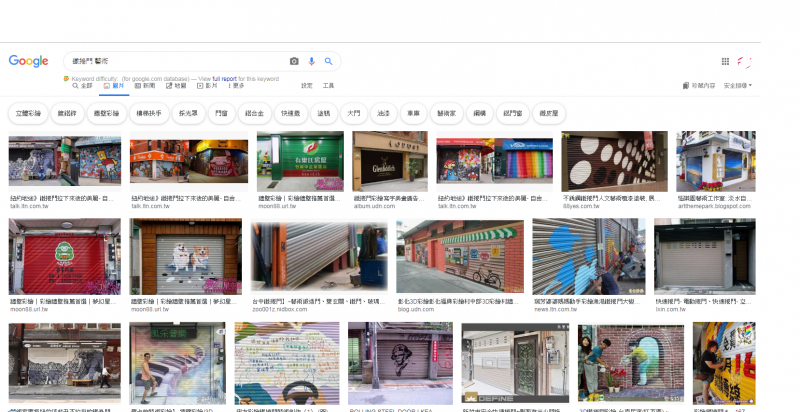Select the 立體彩繪 suggestion chip
Screen dimensions: 800x412
click(x=31, y=113)
